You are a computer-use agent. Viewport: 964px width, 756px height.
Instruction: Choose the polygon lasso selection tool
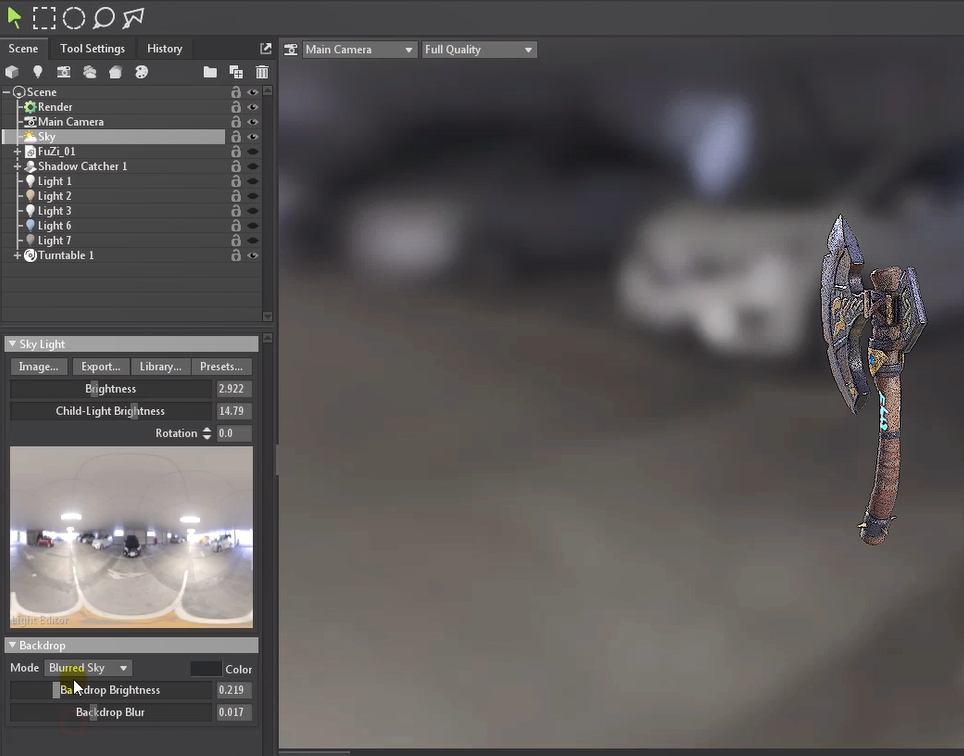pyautogui.click(x=133, y=17)
